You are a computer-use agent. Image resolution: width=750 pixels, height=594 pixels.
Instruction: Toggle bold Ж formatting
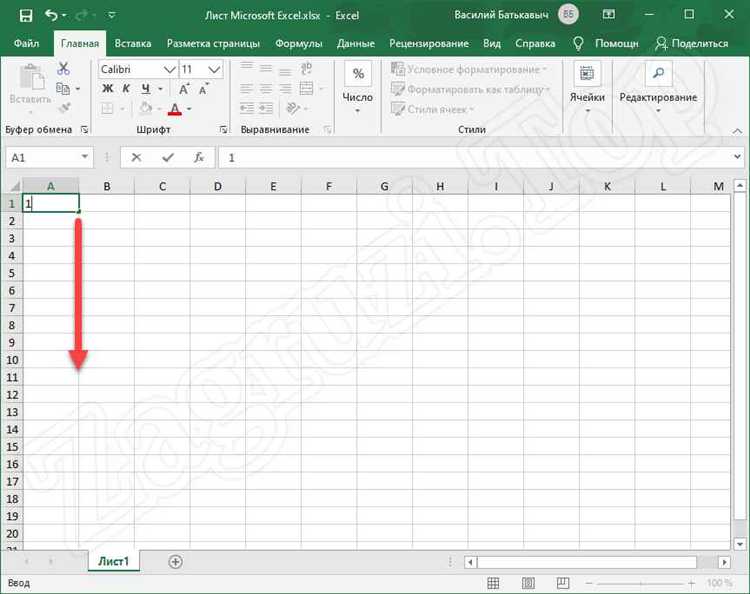108,89
